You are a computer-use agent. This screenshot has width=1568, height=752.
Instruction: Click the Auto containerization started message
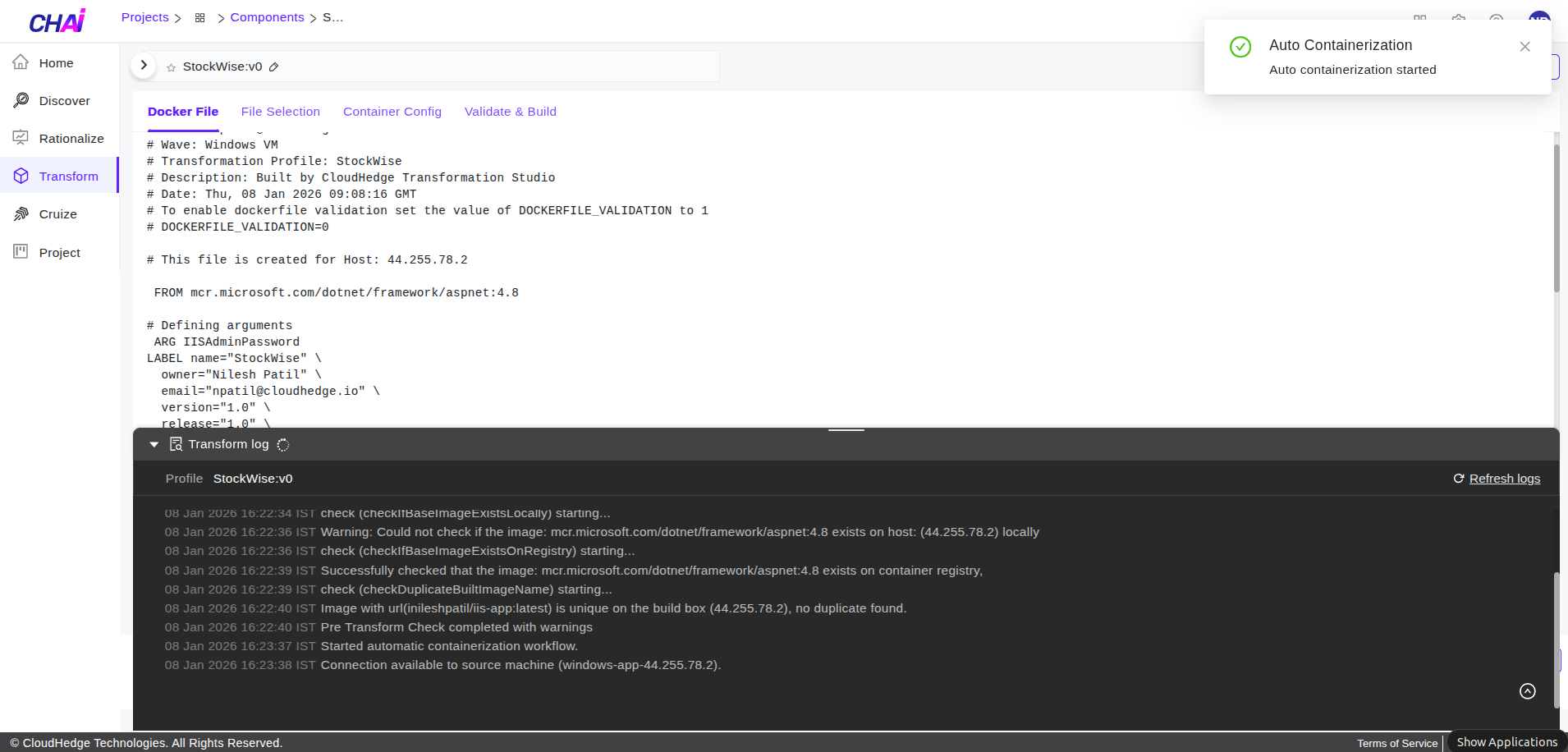[x=1352, y=70]
